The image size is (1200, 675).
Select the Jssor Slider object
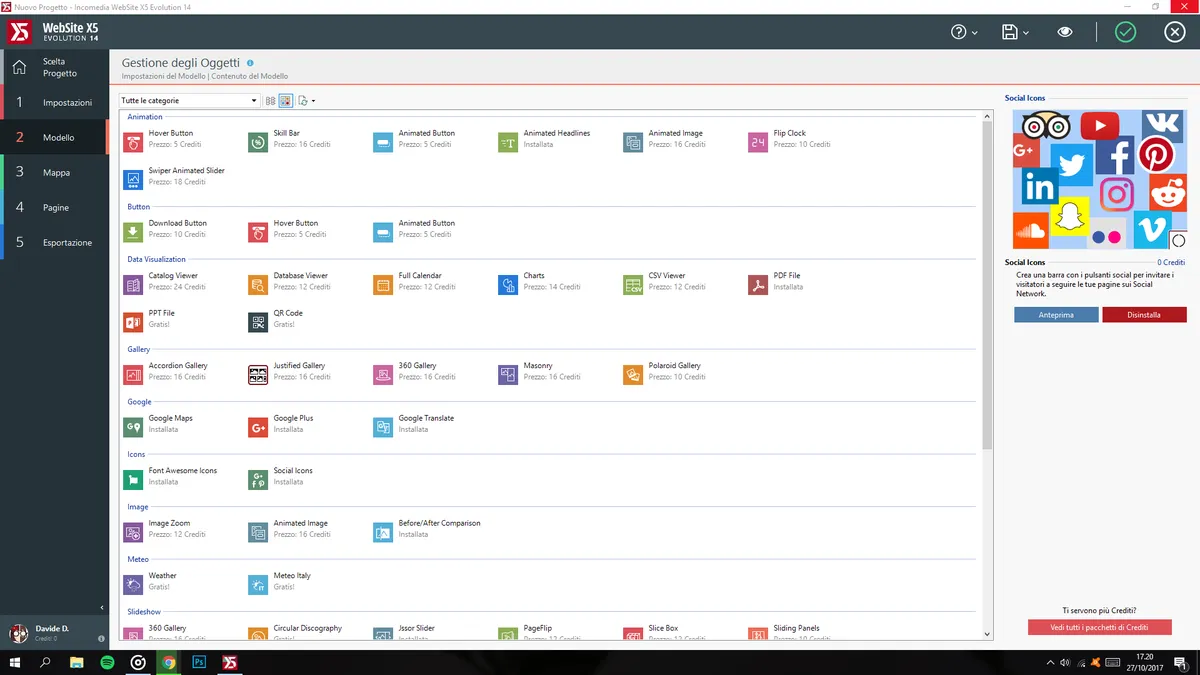tap(405, 633)
